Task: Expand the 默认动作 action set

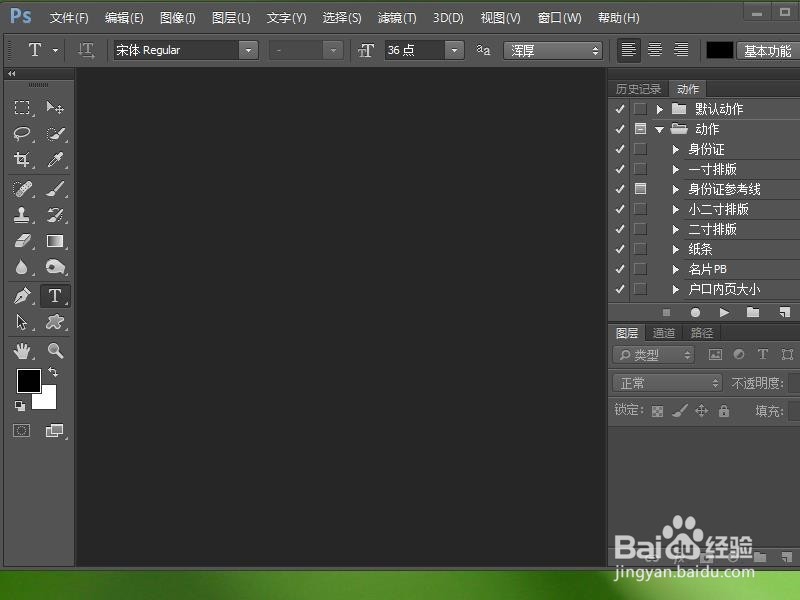Action: (660, 109)
